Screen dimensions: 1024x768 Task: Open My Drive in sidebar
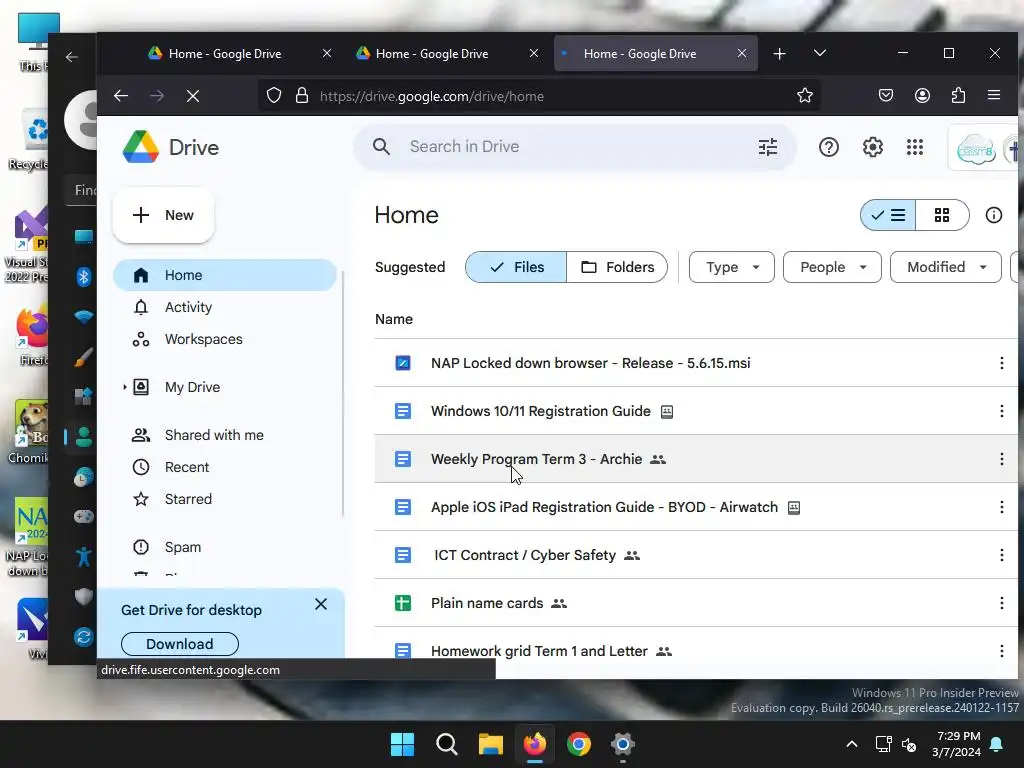click(192, 387)
